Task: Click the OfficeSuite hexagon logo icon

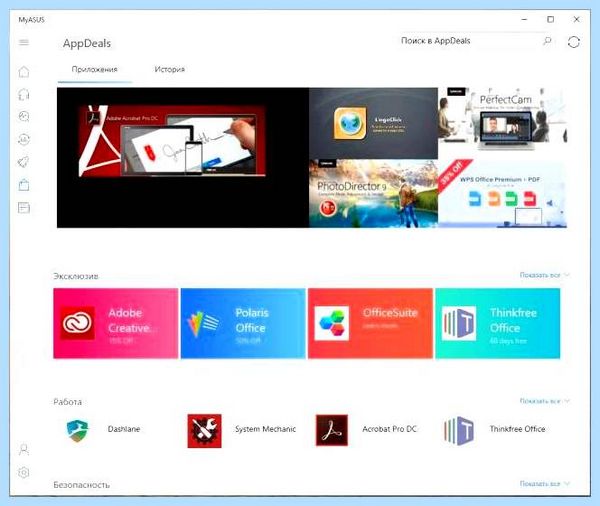Action: click(332, 323)
